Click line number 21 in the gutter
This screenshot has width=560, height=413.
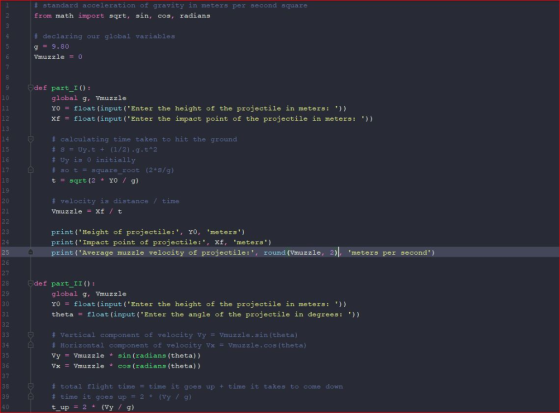[x=6, y=212]
